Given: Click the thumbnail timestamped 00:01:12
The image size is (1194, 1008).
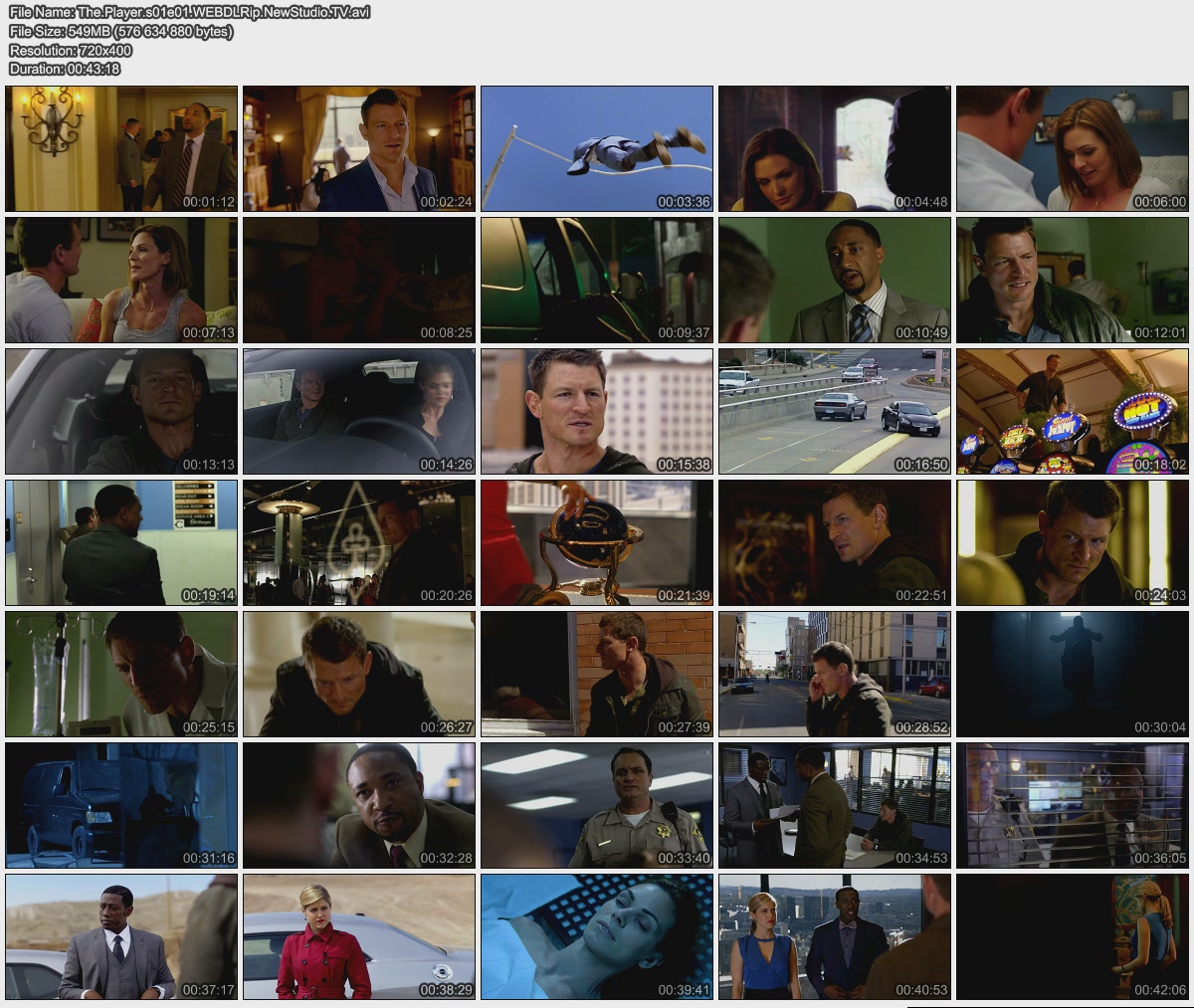Looking at the screenshot, I should [x=121, y=148].
